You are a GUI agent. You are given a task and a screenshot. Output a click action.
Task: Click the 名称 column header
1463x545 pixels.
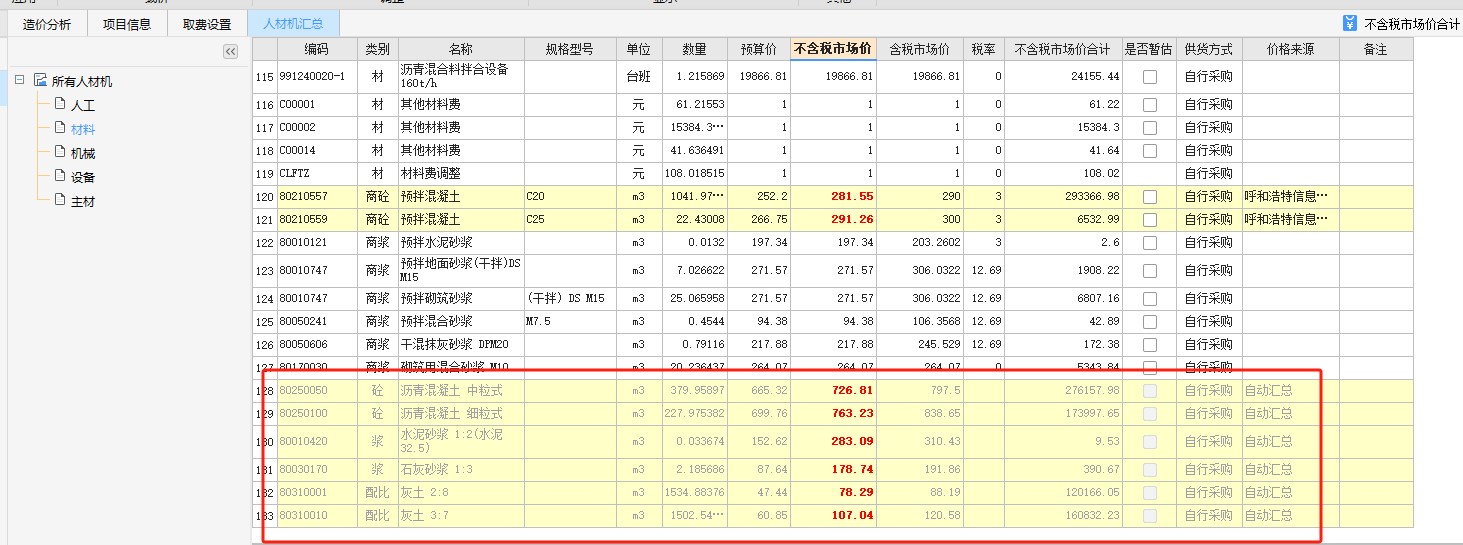[x=461, y=49]
